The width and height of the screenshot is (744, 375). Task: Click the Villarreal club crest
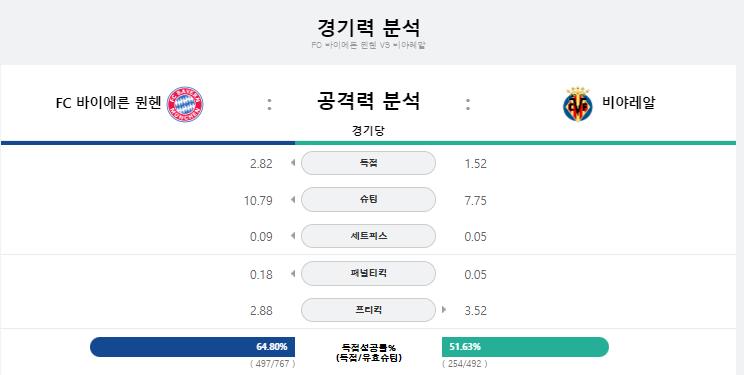(577, 104)
